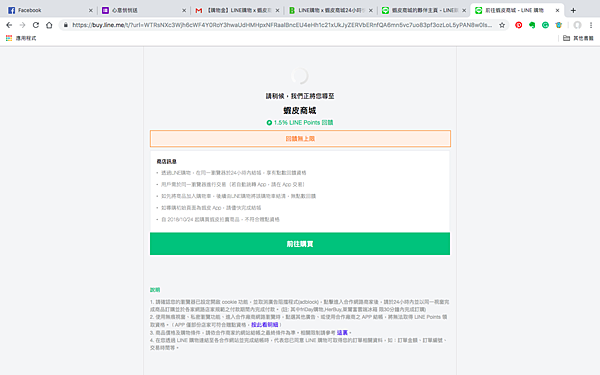The image size is (600, 375).
Task: Close the 前往蝦皮商城 tab
Action: [558, 10]
